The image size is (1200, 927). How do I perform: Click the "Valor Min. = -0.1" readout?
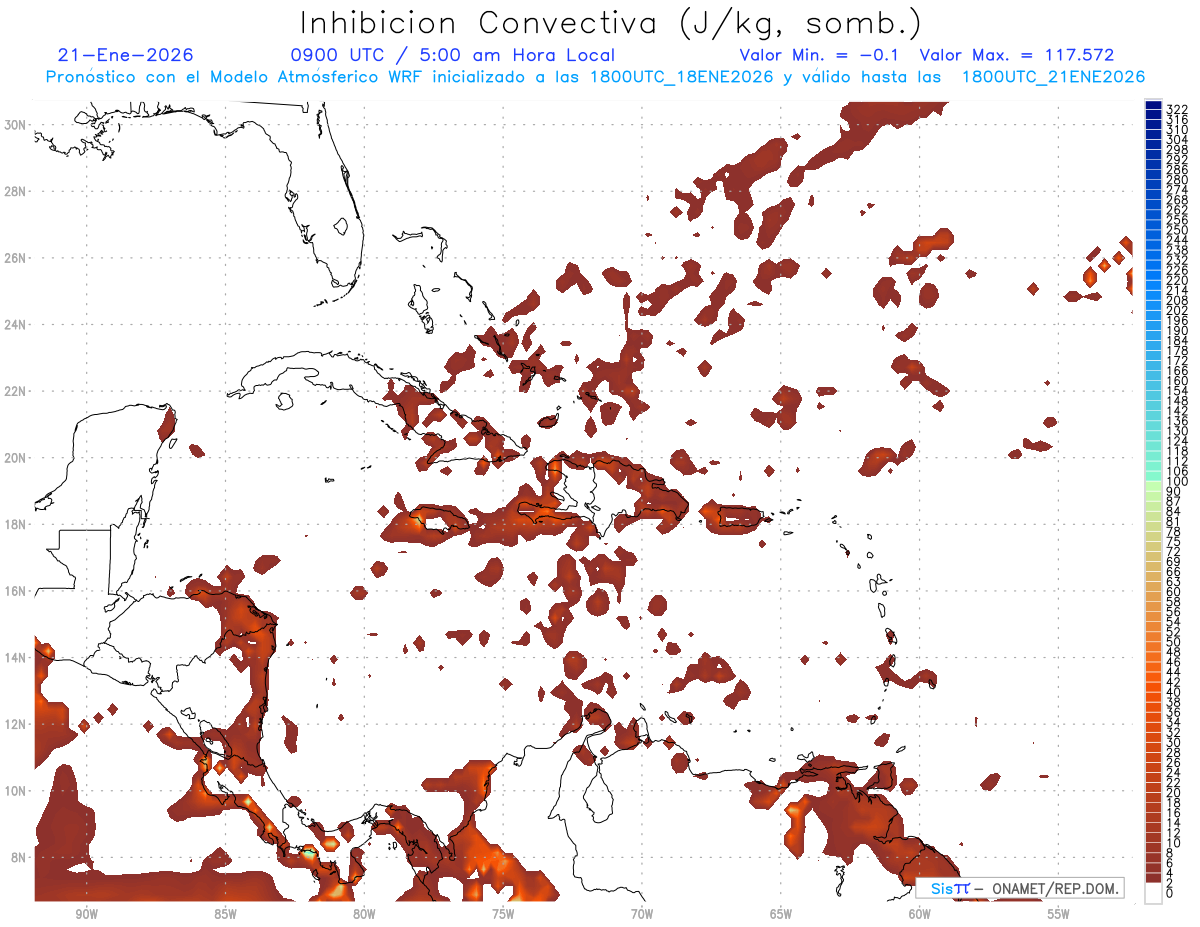click(x=819, y=55)
